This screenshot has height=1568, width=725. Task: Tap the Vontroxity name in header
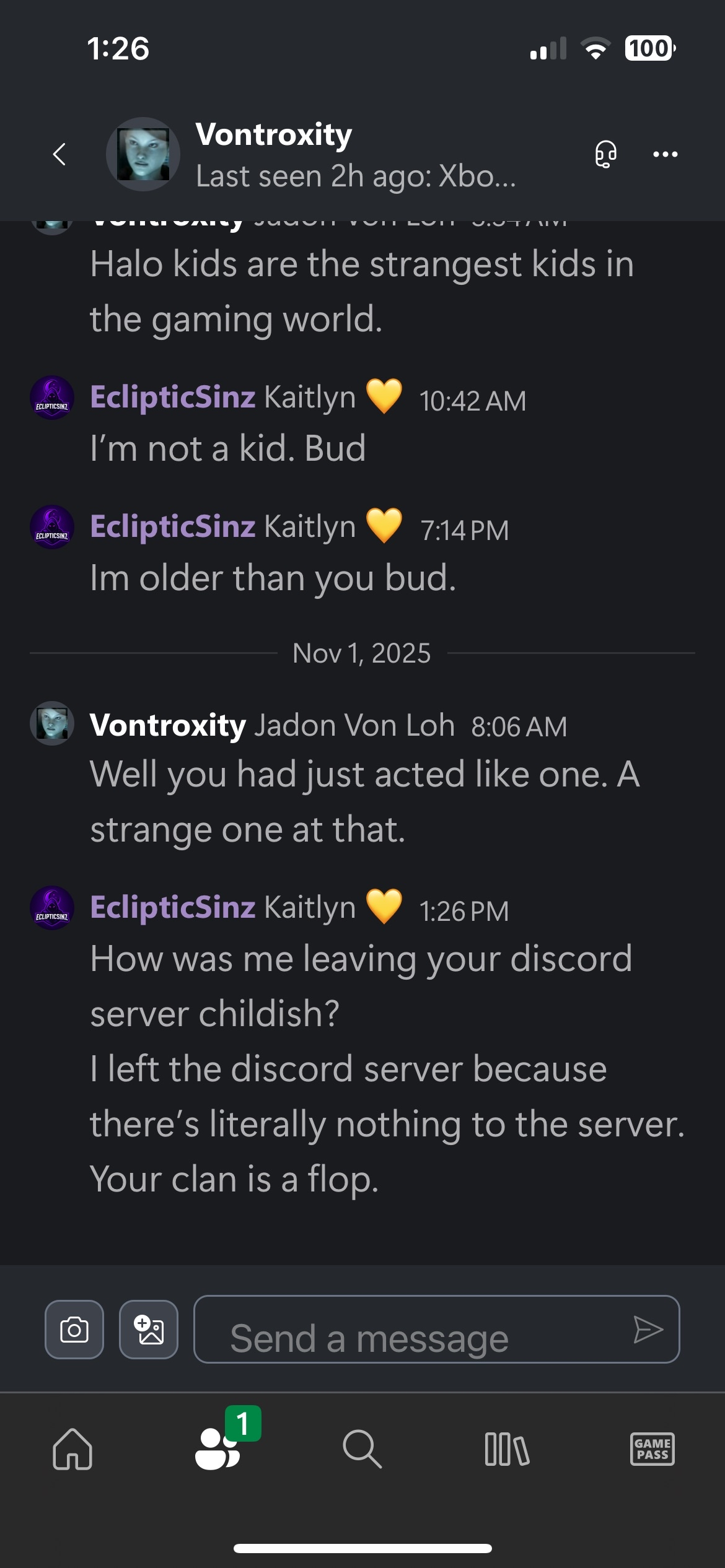click(x=274, y=134)
